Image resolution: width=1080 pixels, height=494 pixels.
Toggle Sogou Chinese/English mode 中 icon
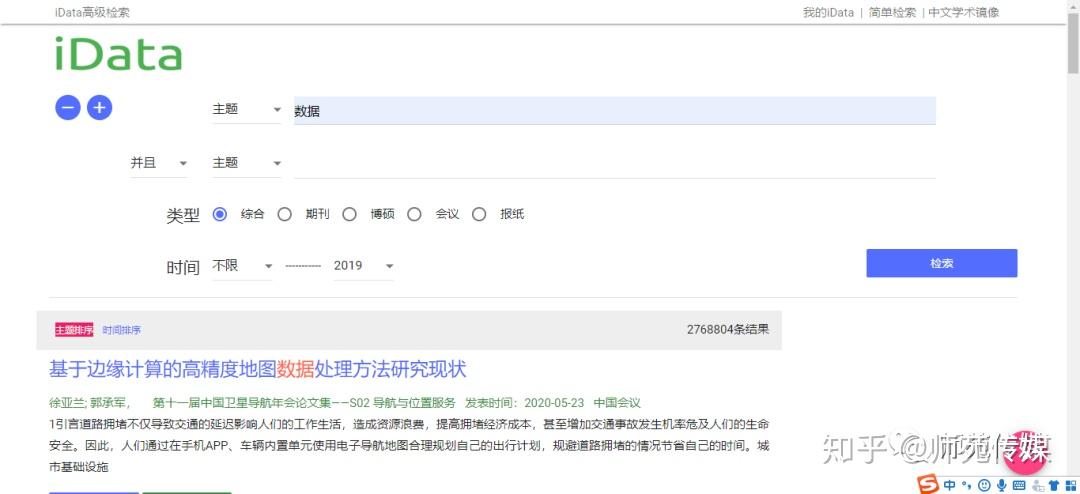pyautogui.click(x=950, y=485)
